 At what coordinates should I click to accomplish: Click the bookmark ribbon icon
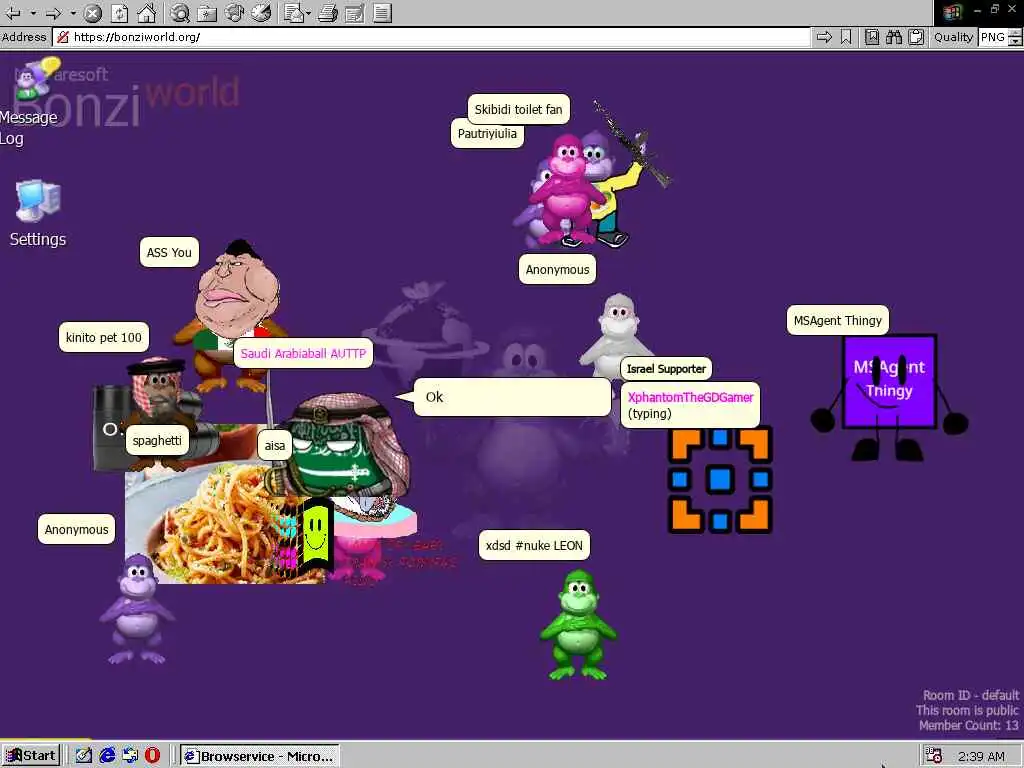pyautogui.click(x=846, y=37)
